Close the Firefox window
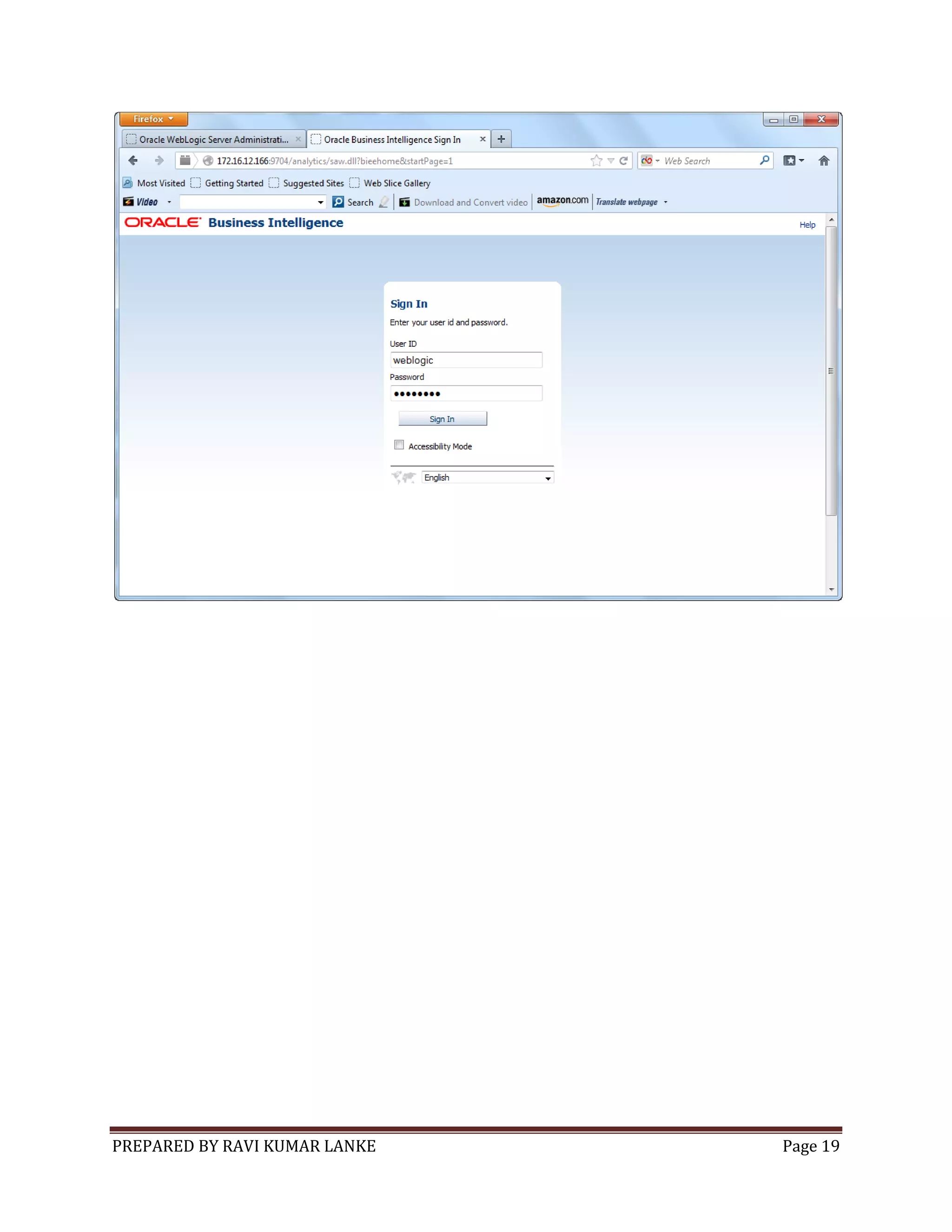This screenshot has width=952, height=1232. (x=821, y=119)
